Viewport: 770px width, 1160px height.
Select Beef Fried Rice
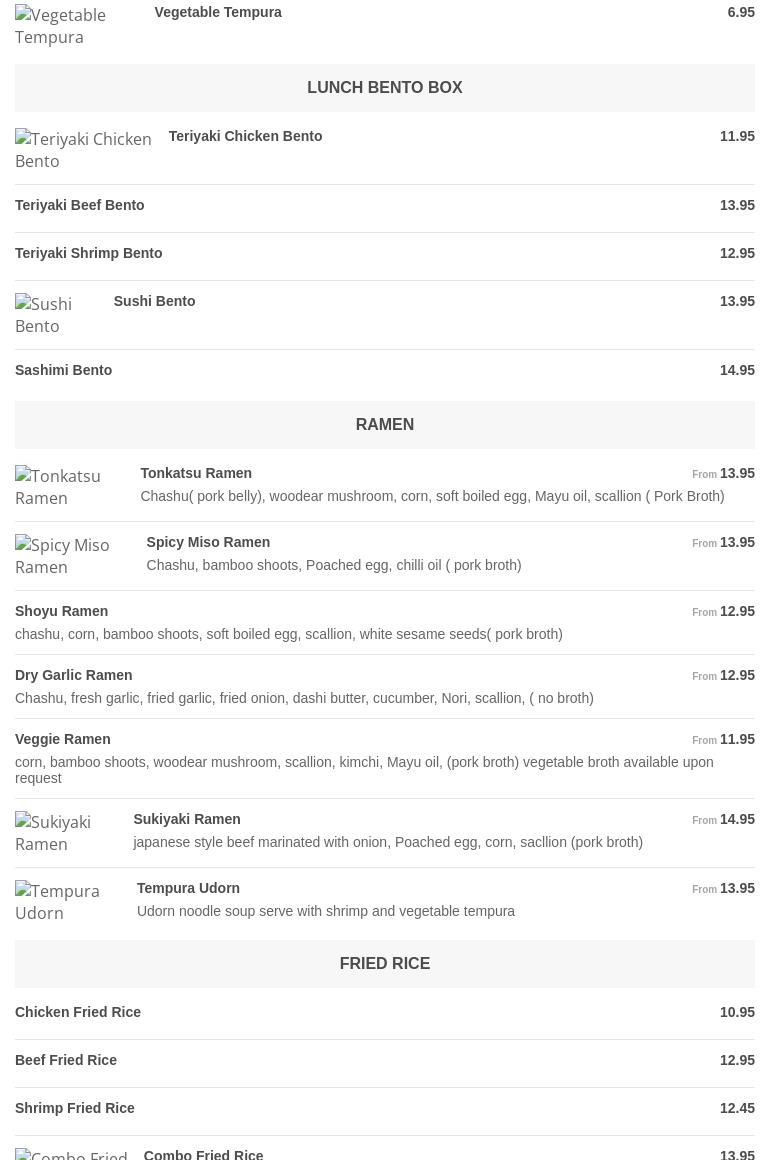tap(66, 1060)
